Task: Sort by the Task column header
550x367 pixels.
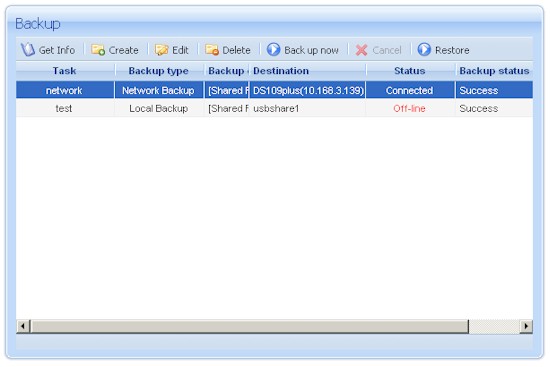Action: [x=65, y=71]
